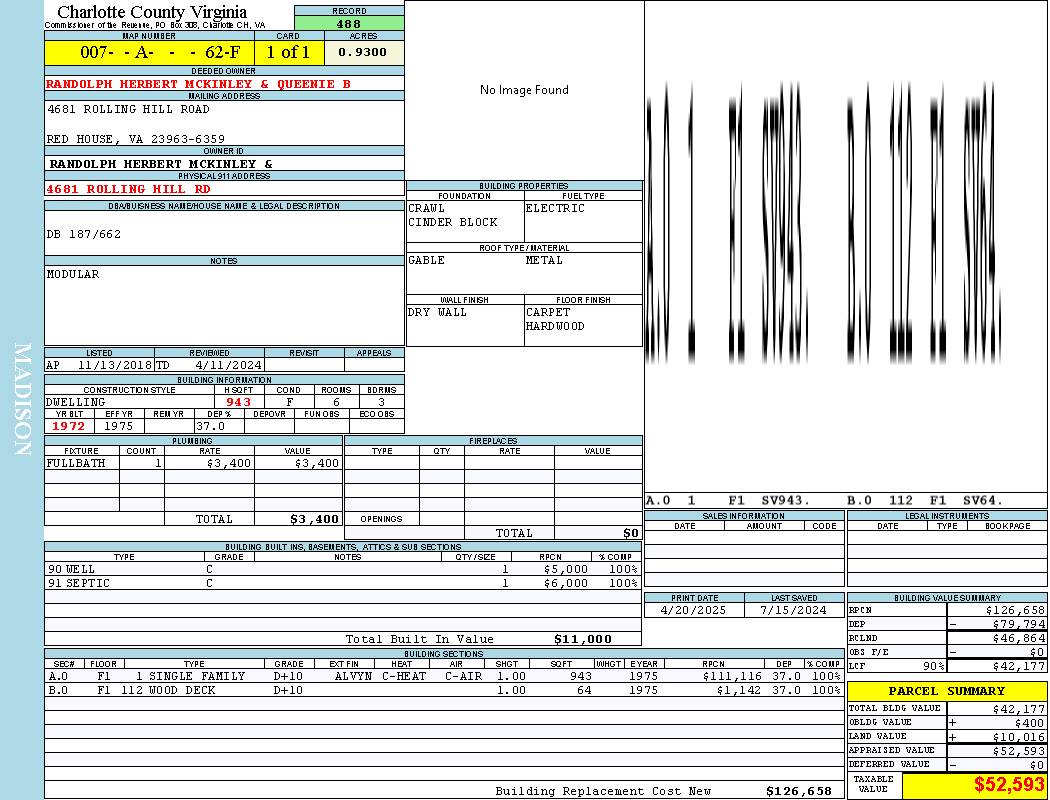
Task: Click foundation CINDER BLOCK
Action: 453,222
